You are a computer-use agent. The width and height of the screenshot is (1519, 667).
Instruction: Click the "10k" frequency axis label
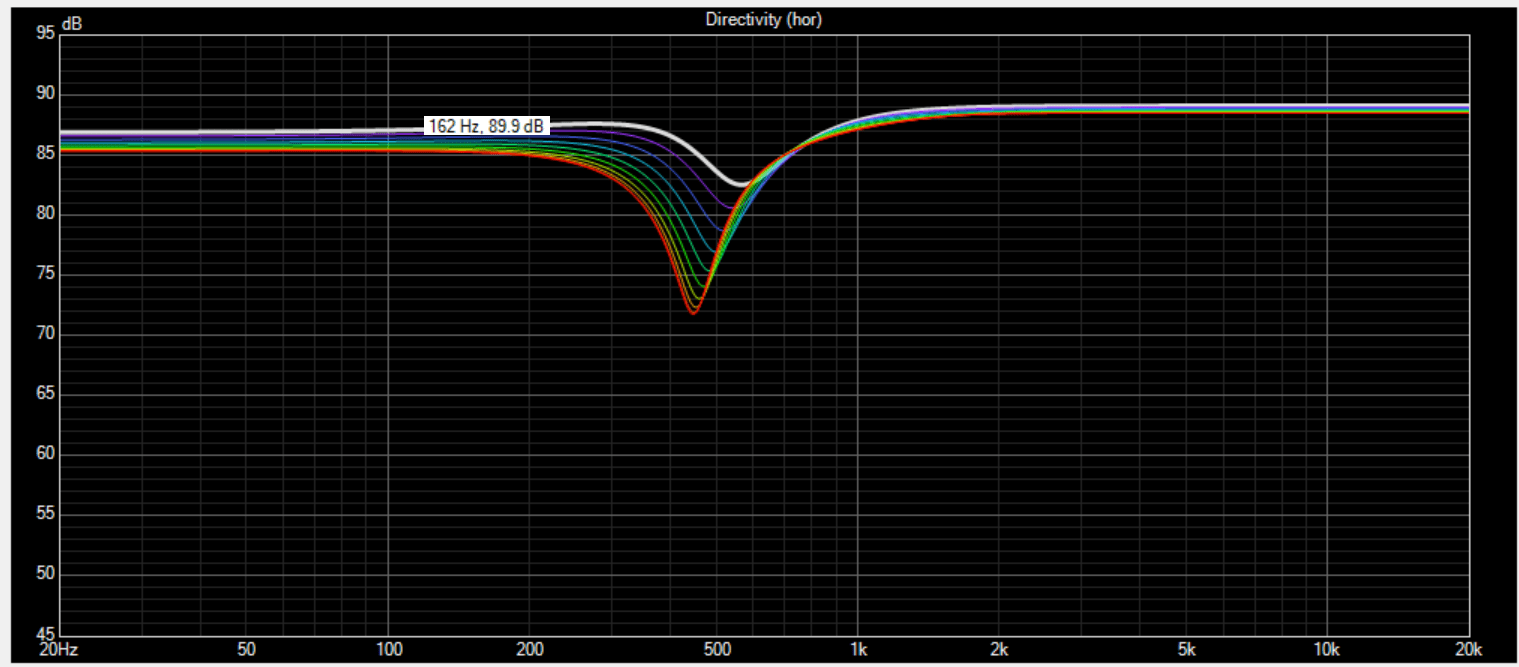pyautogui.click(x=1327, y=648)
